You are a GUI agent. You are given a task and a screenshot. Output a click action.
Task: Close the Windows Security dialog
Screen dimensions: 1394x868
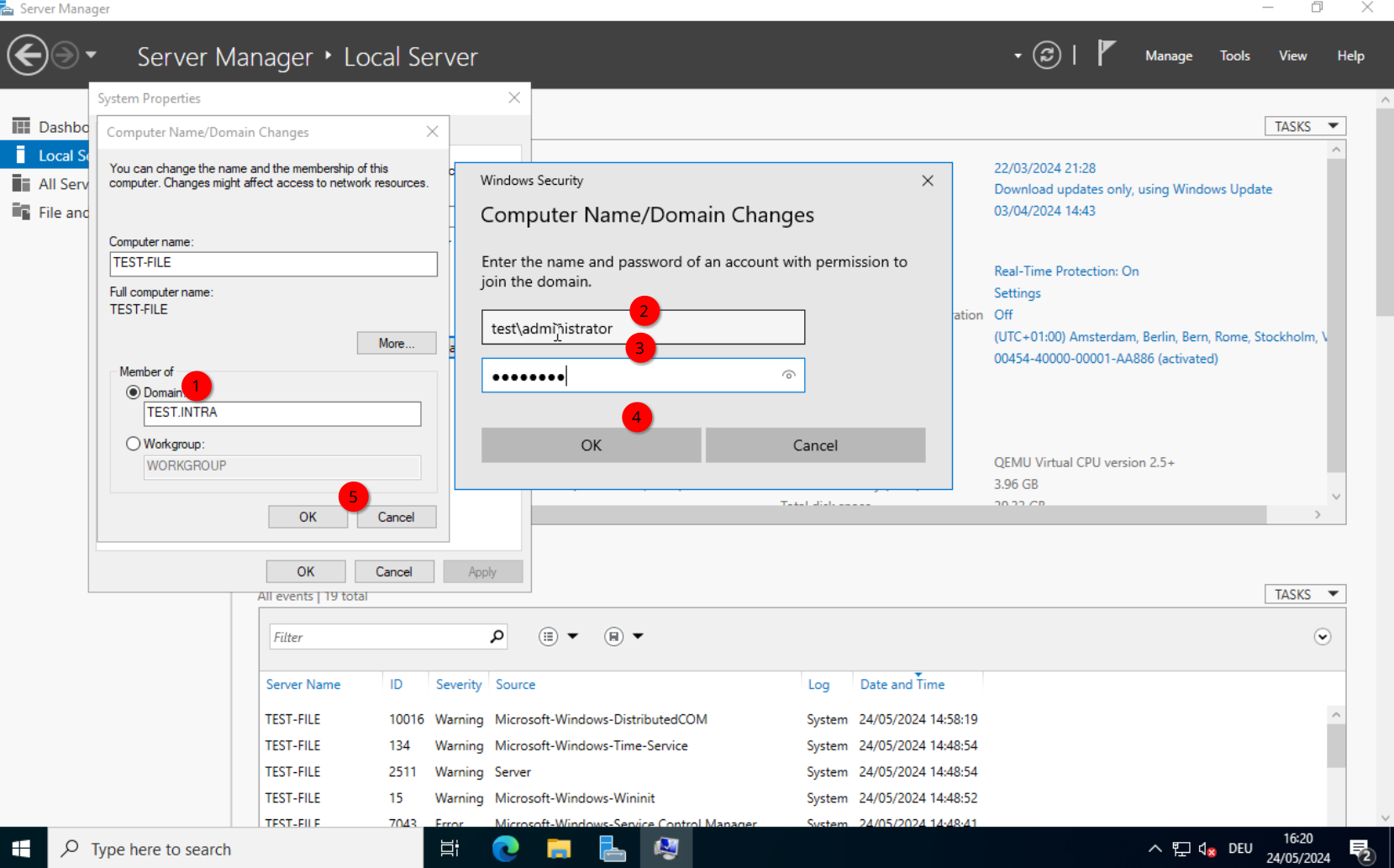click(x=928, y=181)
